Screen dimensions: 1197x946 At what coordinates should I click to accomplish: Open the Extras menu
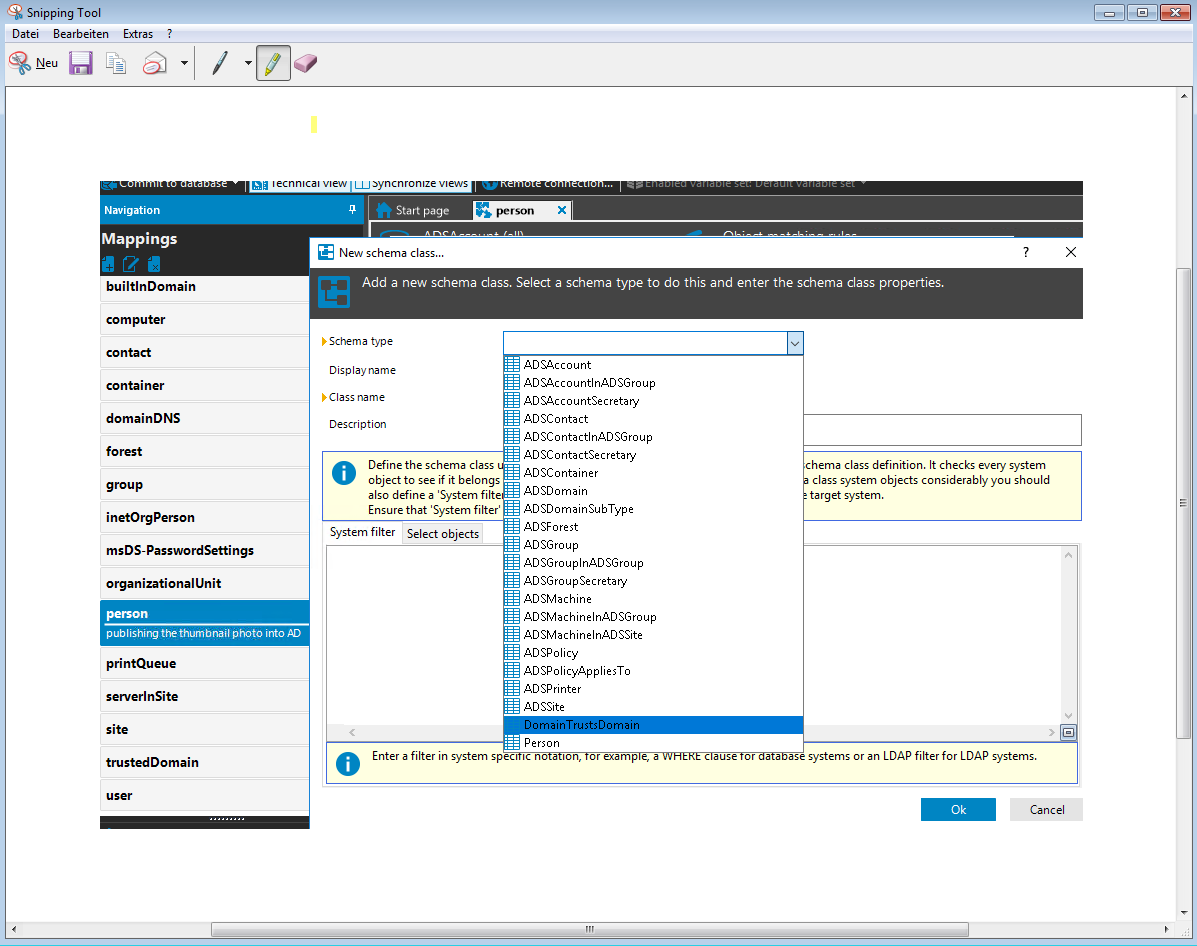click(137, 34)
